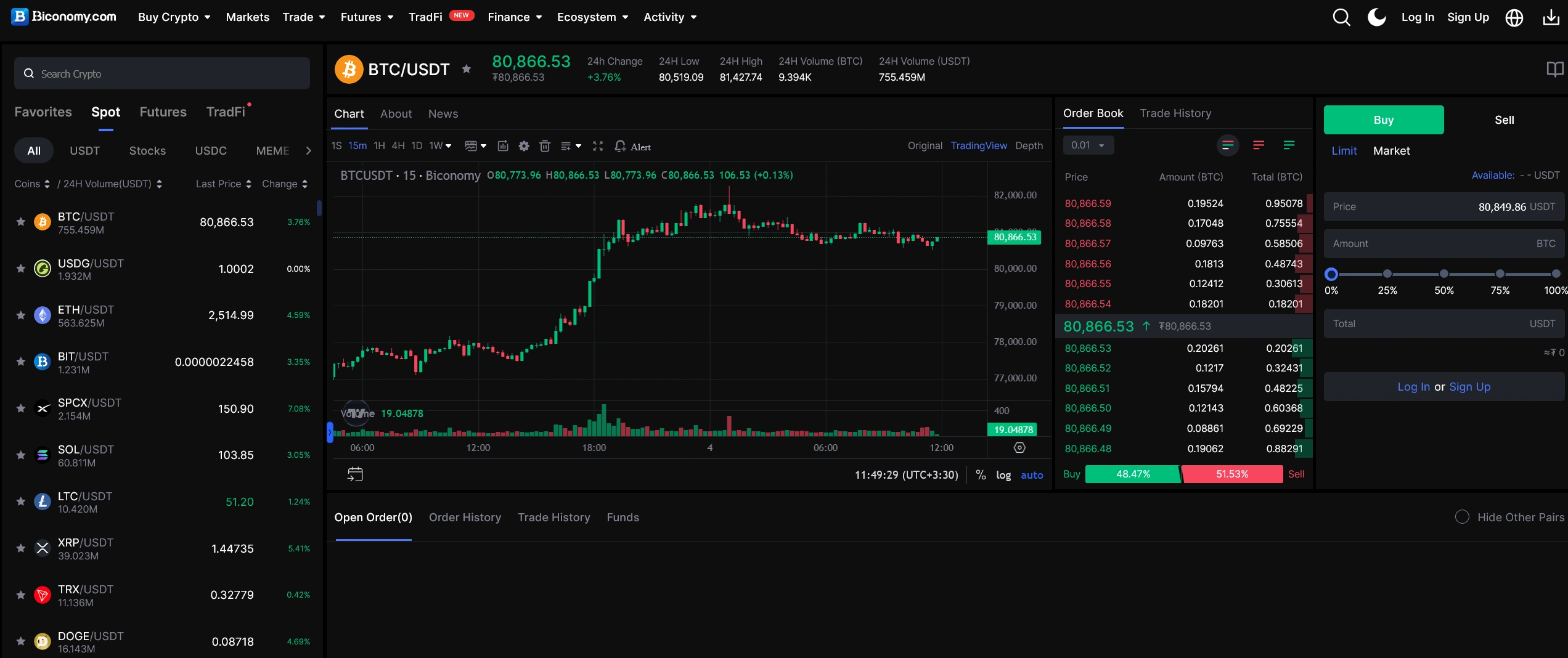Open the News tab
The width and height of the screenshot is (1568, 658).
pyautogui.click(x=443, y=114)
